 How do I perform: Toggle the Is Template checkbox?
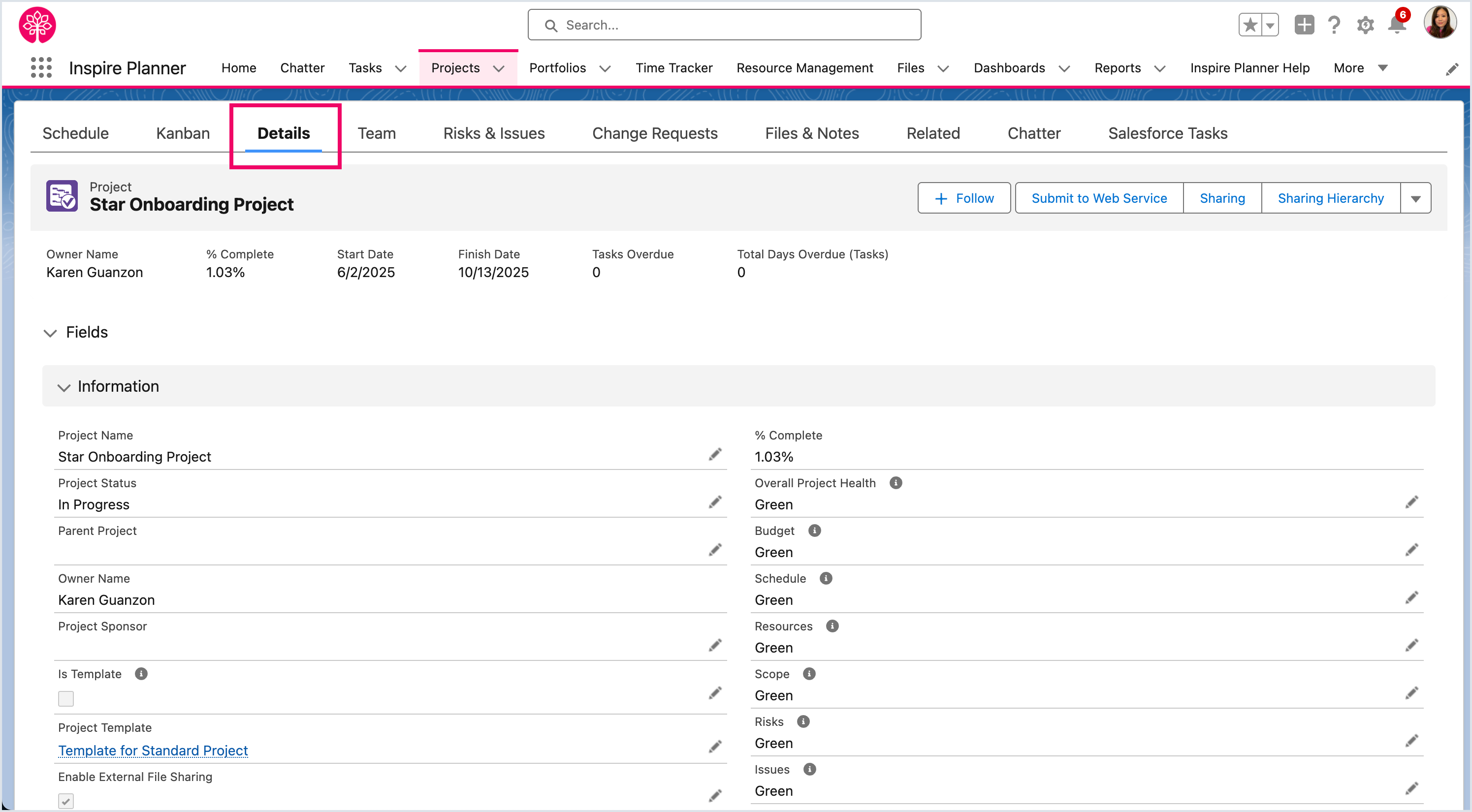pos(65,698)
